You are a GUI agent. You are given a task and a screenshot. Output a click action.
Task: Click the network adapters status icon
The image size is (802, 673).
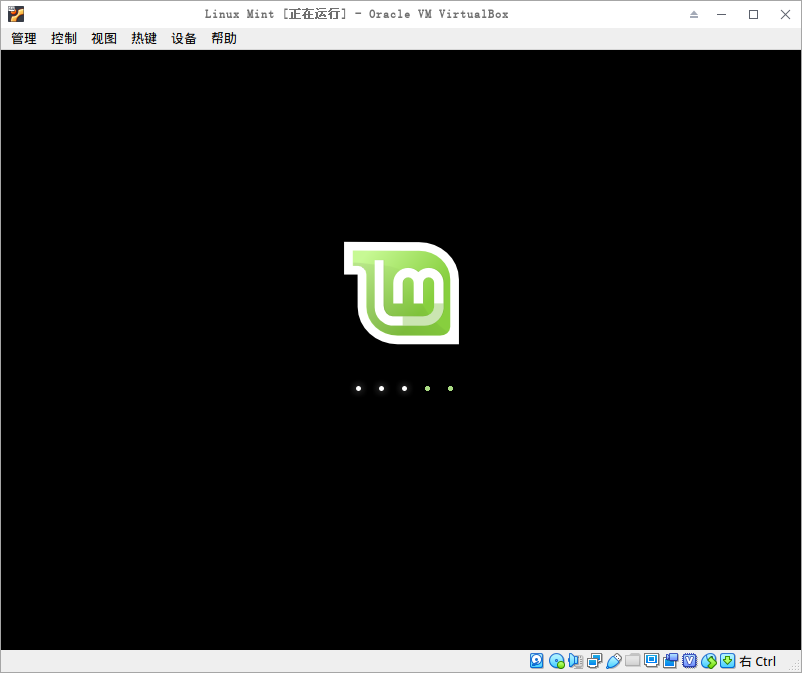[x=594, y=661]
